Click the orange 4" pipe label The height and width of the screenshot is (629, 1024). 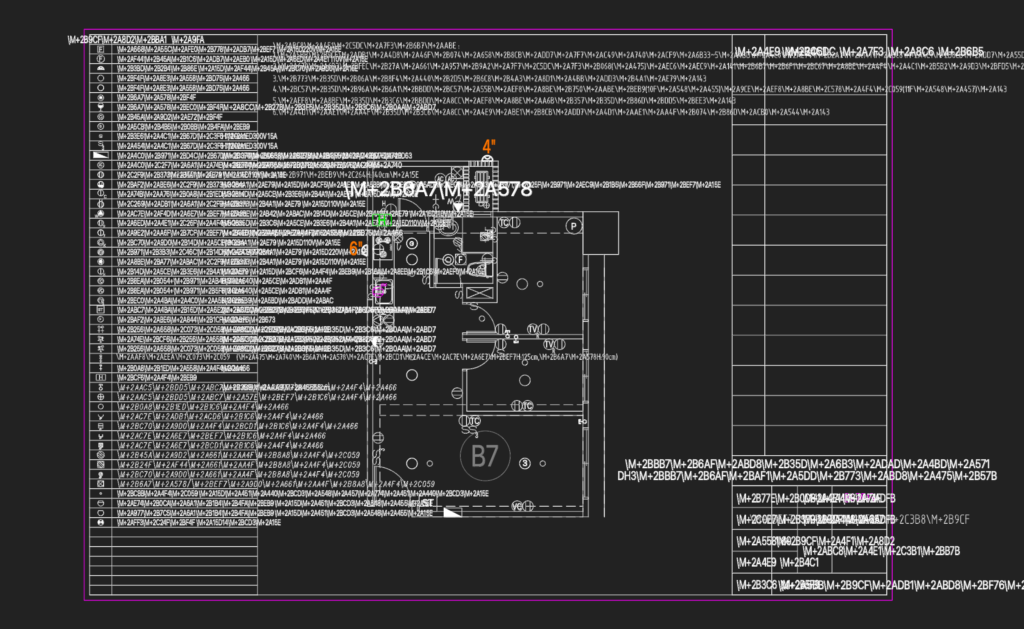(489, 146)
